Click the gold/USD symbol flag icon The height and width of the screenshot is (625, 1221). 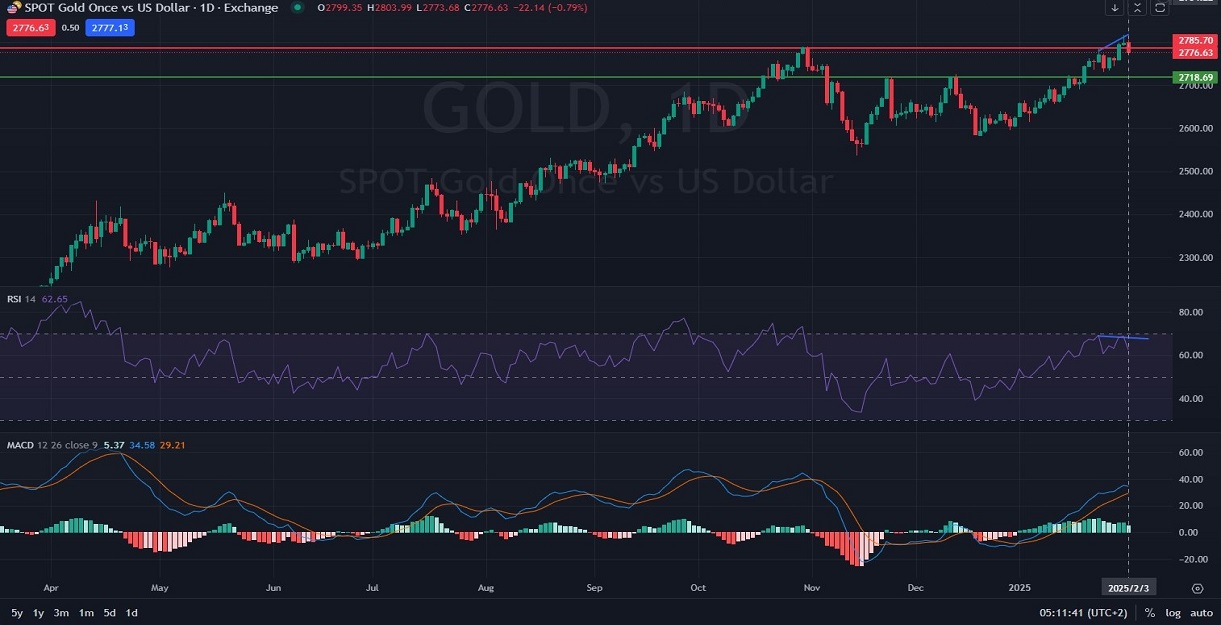[x=15, y=8]
